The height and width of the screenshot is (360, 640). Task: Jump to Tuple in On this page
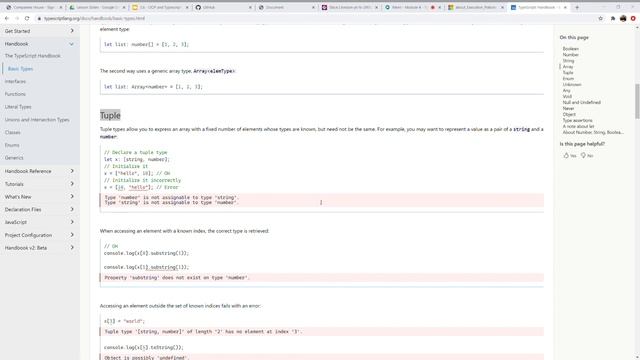point(568,73)
